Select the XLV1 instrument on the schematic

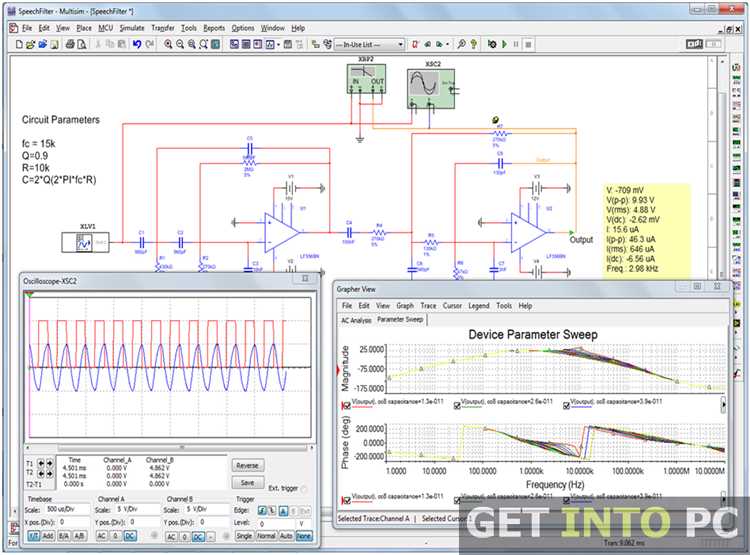pyautogui.click(x=85, y=242)
